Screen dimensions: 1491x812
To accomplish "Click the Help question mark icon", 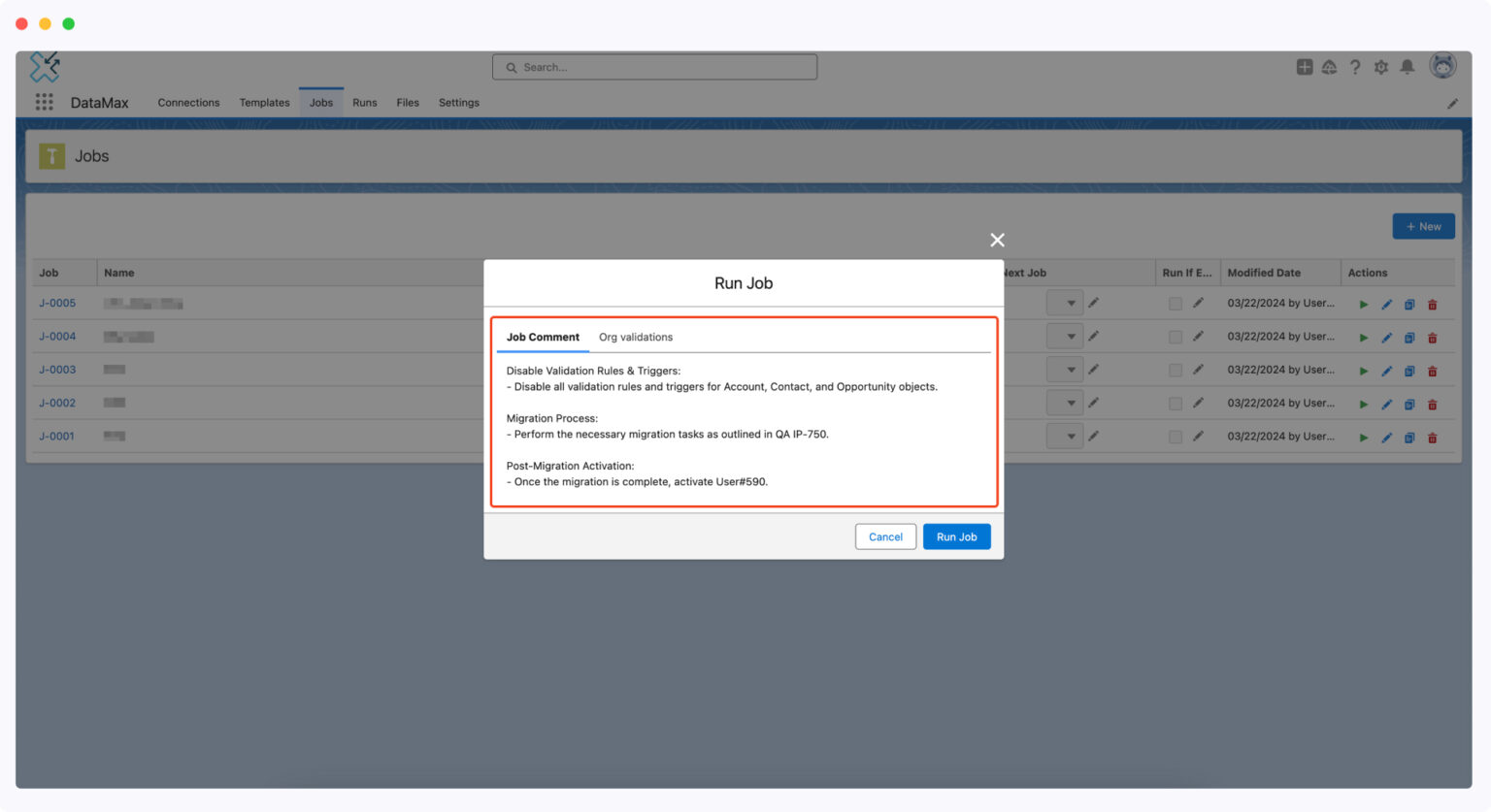I will (x=1355, y=67).
